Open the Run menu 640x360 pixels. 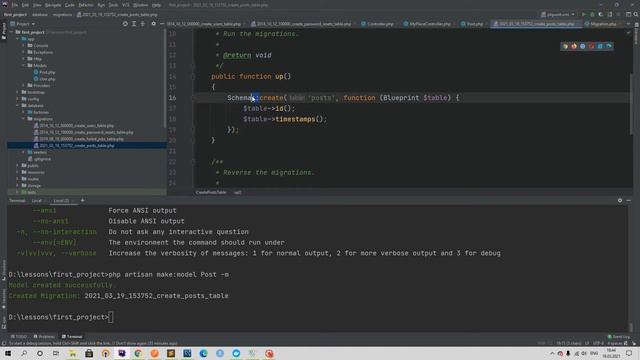[x=101, y=5]
